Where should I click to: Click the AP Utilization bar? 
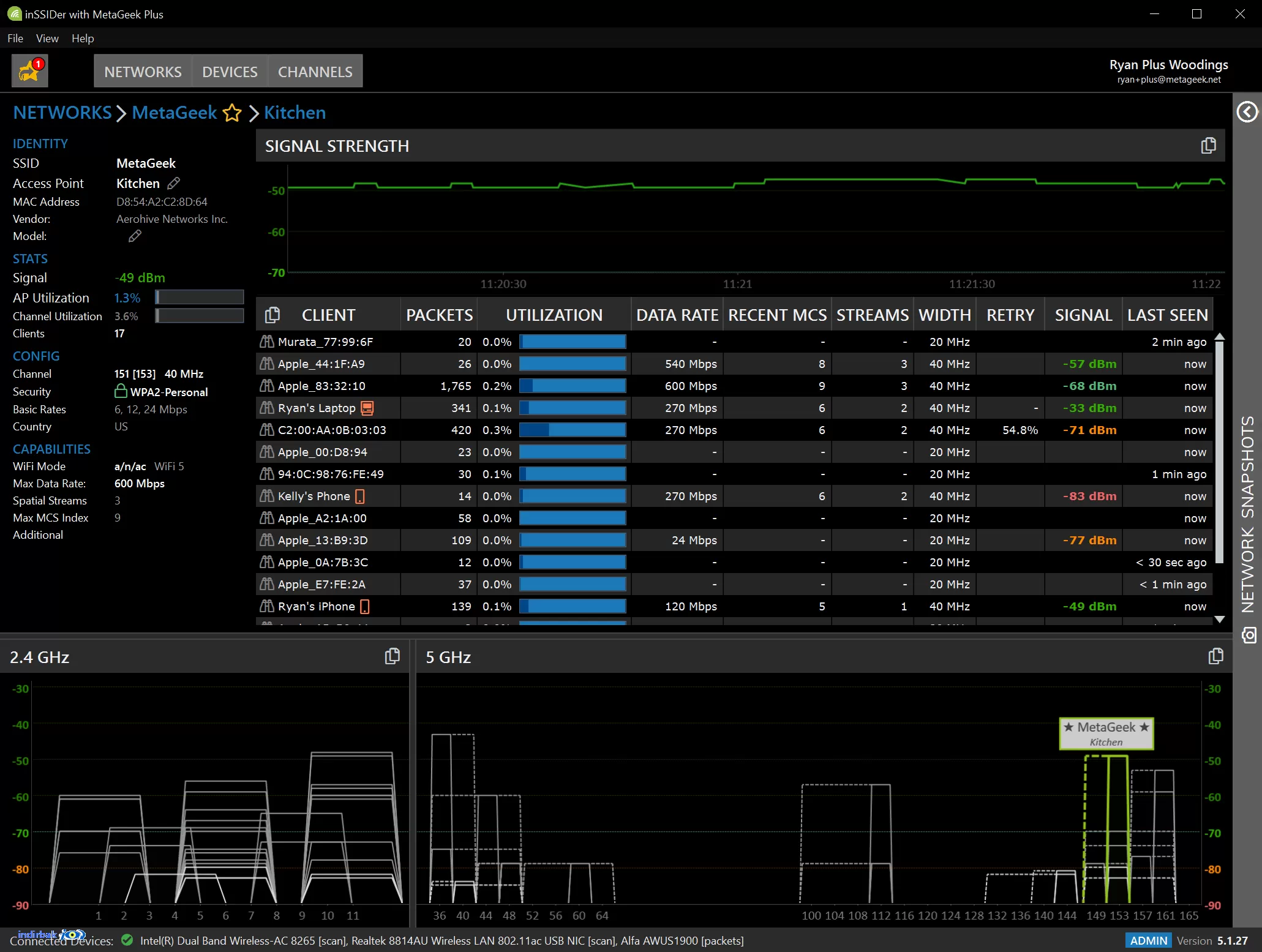click(x=200, y=298)
